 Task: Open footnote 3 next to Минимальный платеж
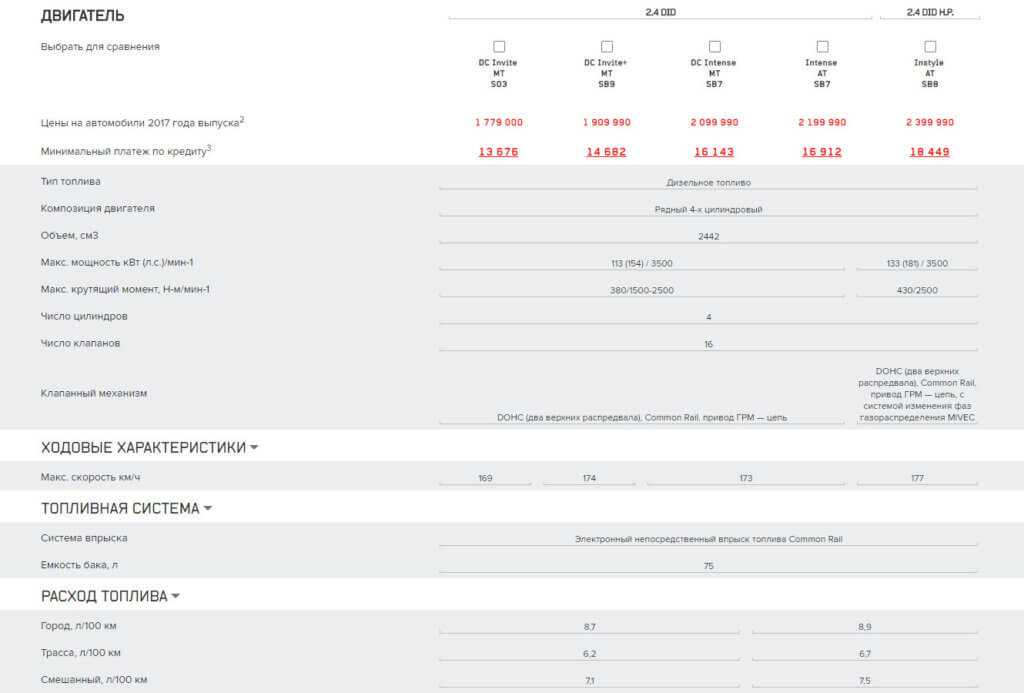(209, 148)
